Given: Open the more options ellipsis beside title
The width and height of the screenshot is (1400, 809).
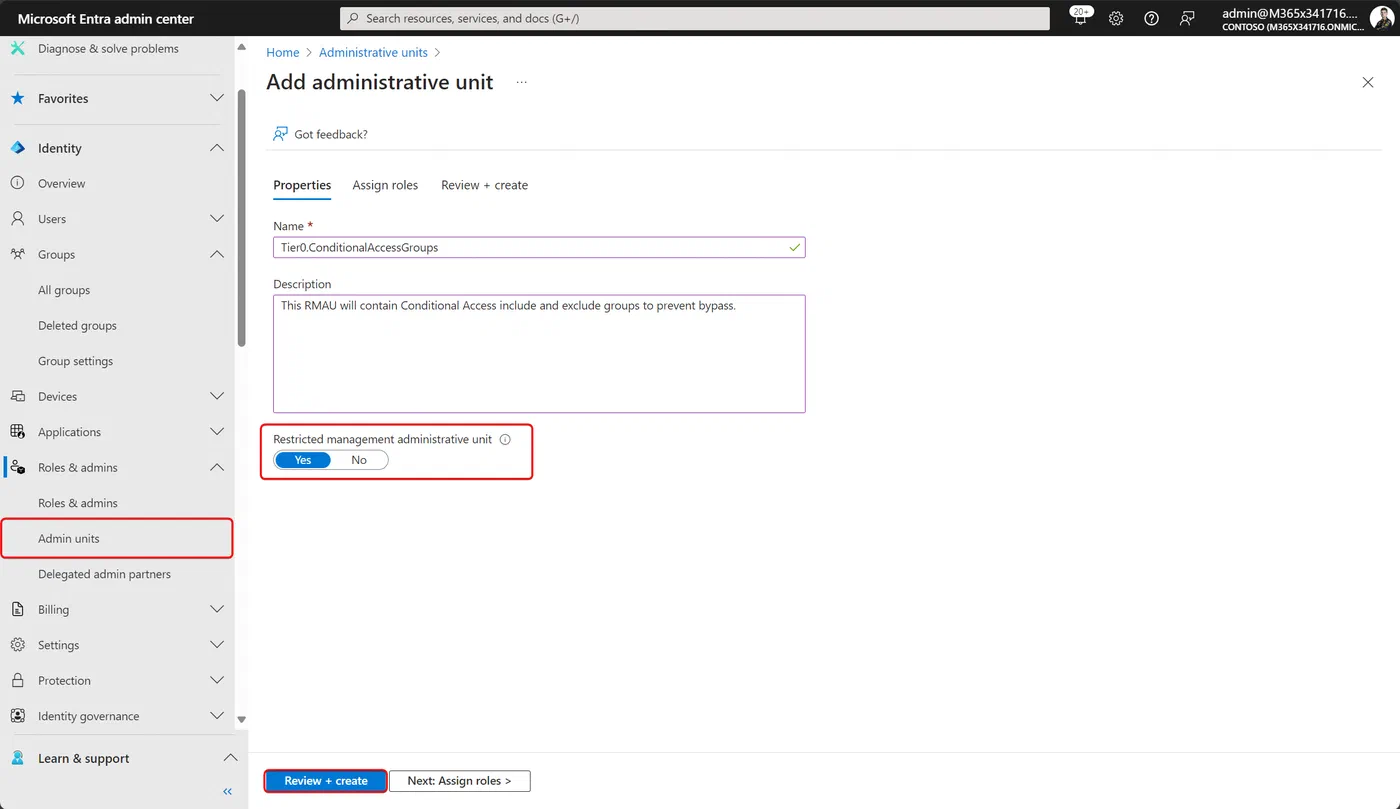Looking at the screenshot, I should click(x=521, y=83).
